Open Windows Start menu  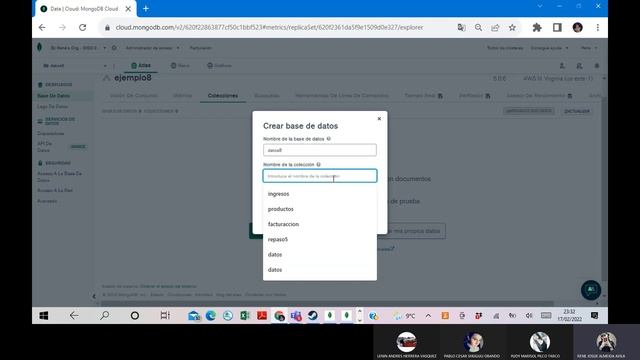click(44, 316)
